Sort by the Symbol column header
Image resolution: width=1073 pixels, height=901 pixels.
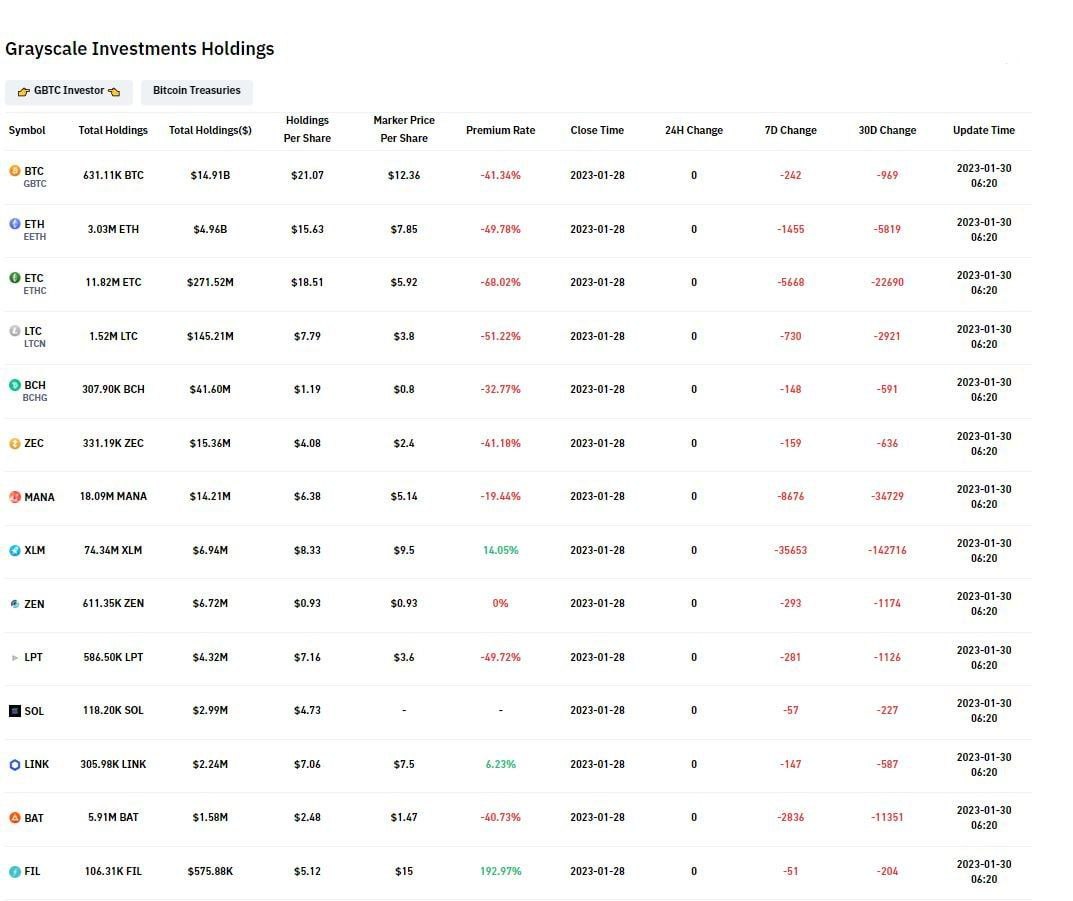pyautogui.click(x=27, y=130)
